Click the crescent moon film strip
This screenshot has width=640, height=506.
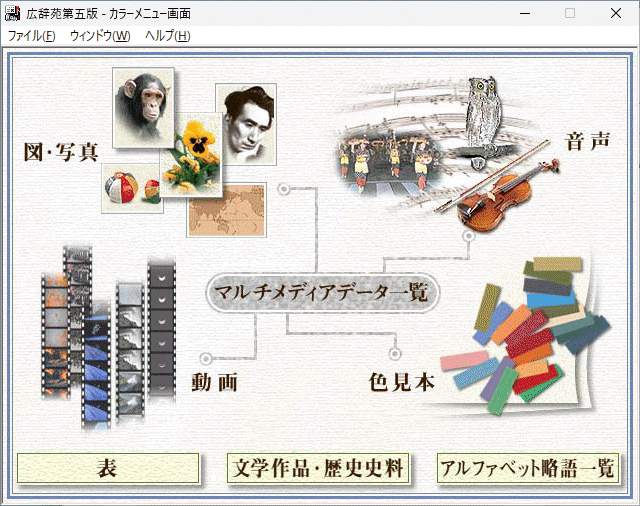click(x=162, y=331)
